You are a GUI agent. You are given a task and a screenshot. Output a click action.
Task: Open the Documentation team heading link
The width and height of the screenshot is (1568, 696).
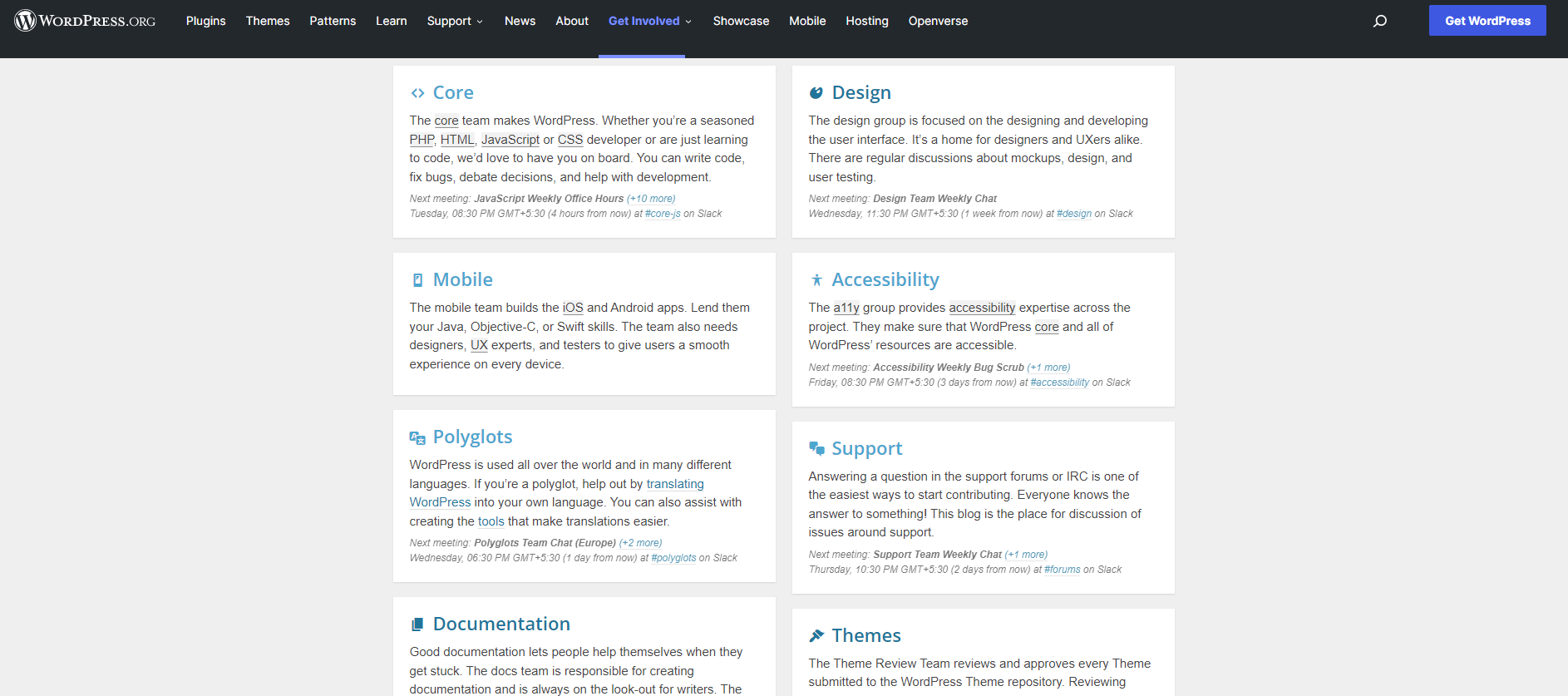click(501, 624)
